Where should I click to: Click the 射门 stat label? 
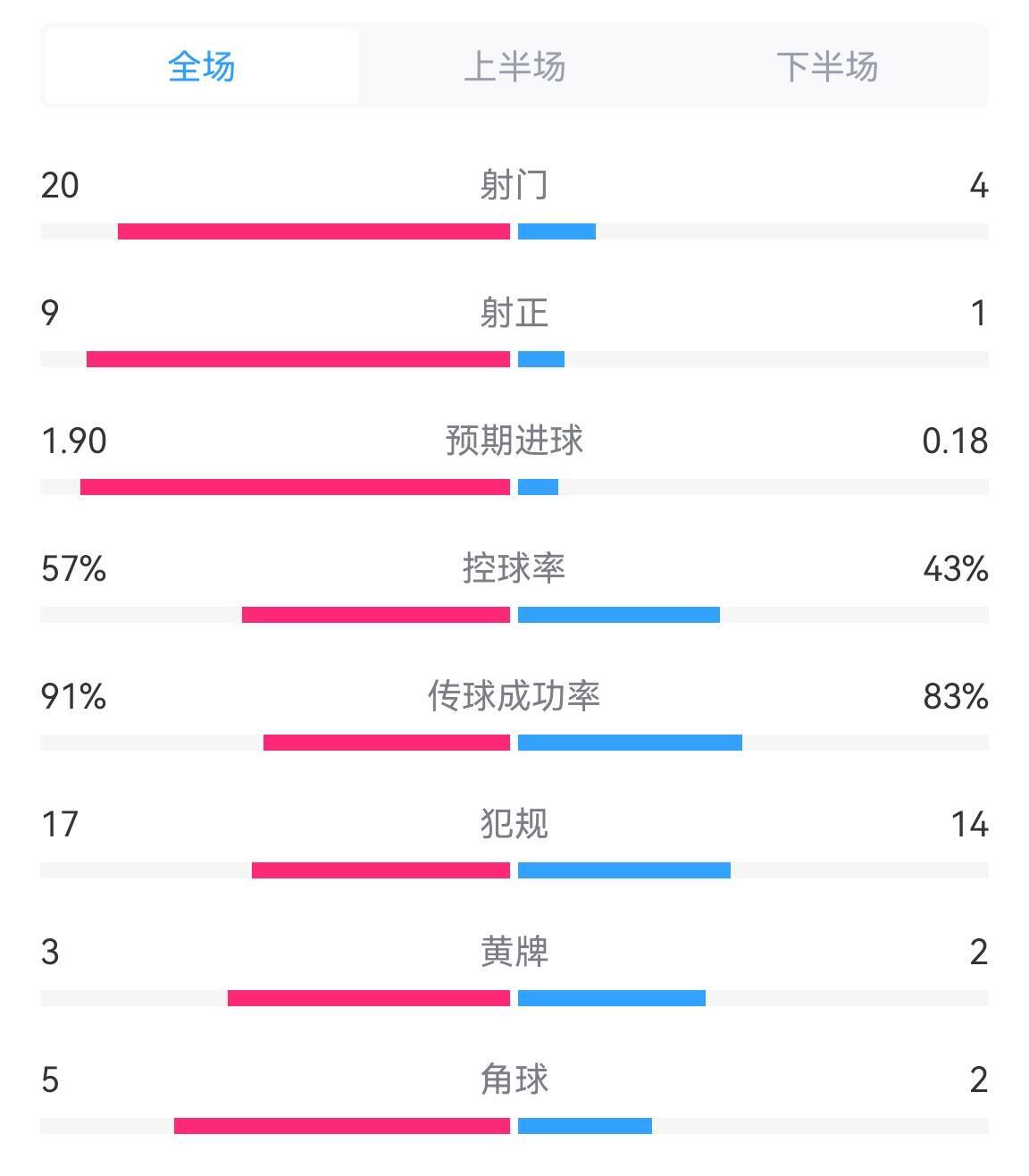(x=514, y=185)
